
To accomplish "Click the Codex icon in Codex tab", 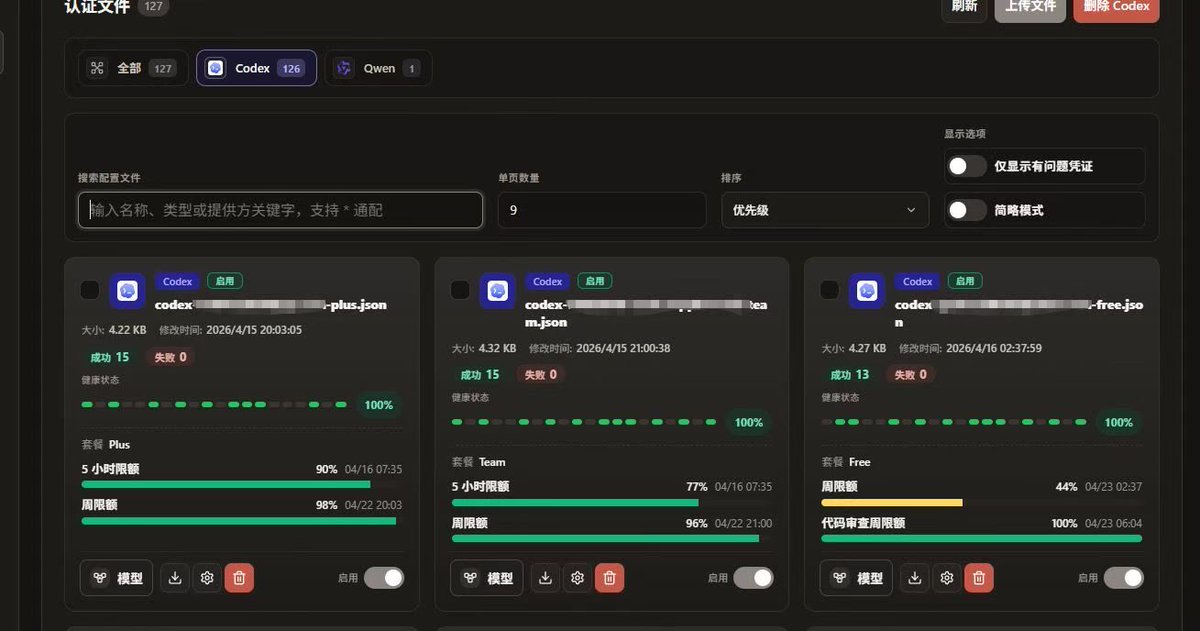I will tap(215, 68).
